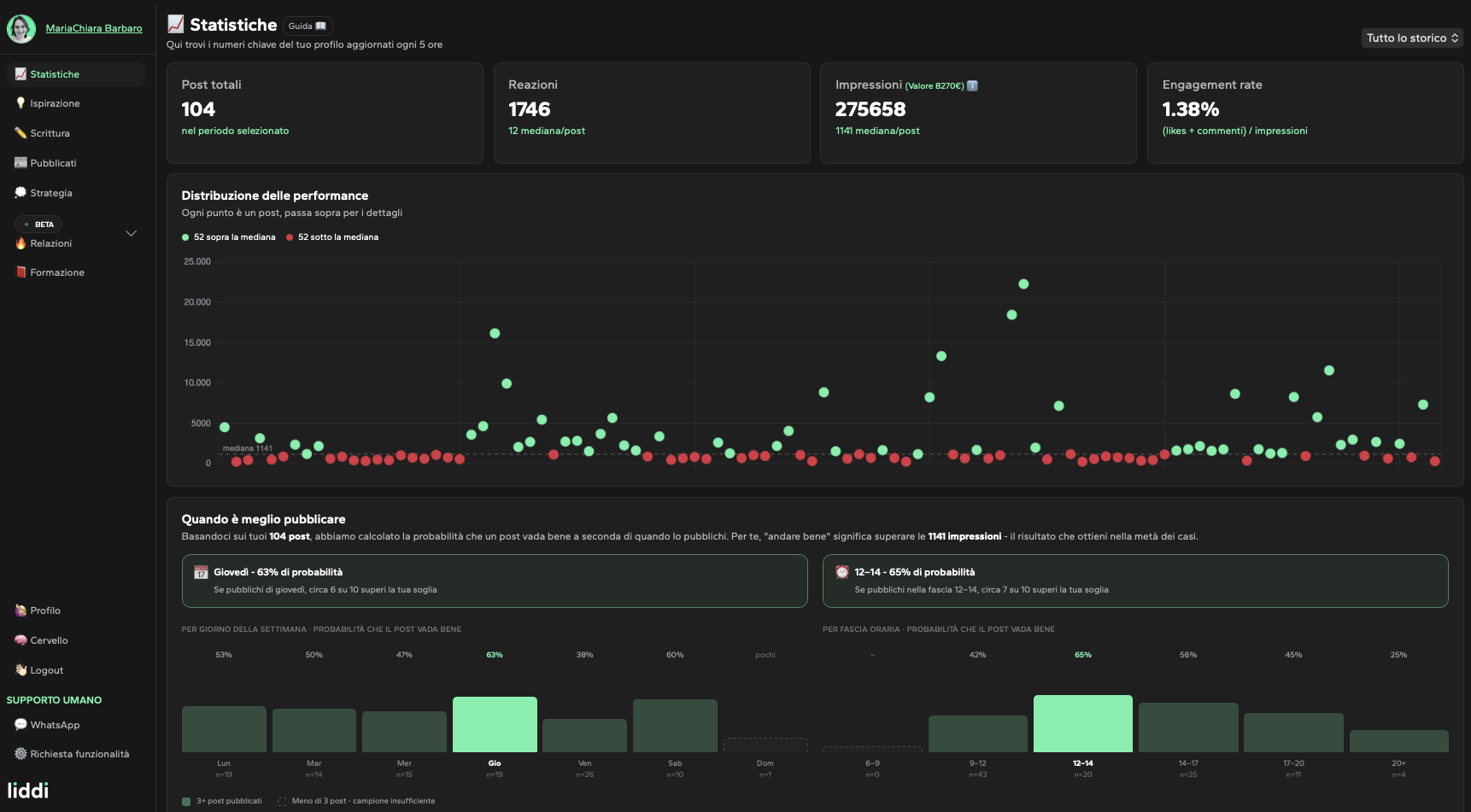The image size is (1471, 812).
Task: Click the BETA badge
Action: point(38,225)
